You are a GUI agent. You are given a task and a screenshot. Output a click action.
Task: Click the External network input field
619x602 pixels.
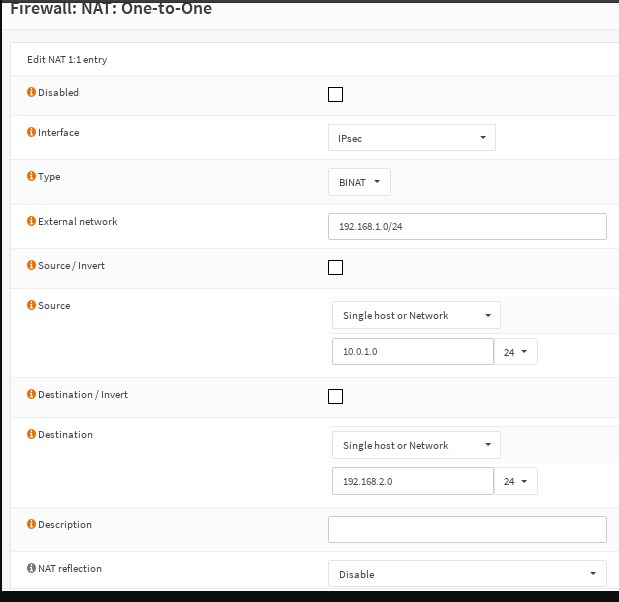[467, 227]
